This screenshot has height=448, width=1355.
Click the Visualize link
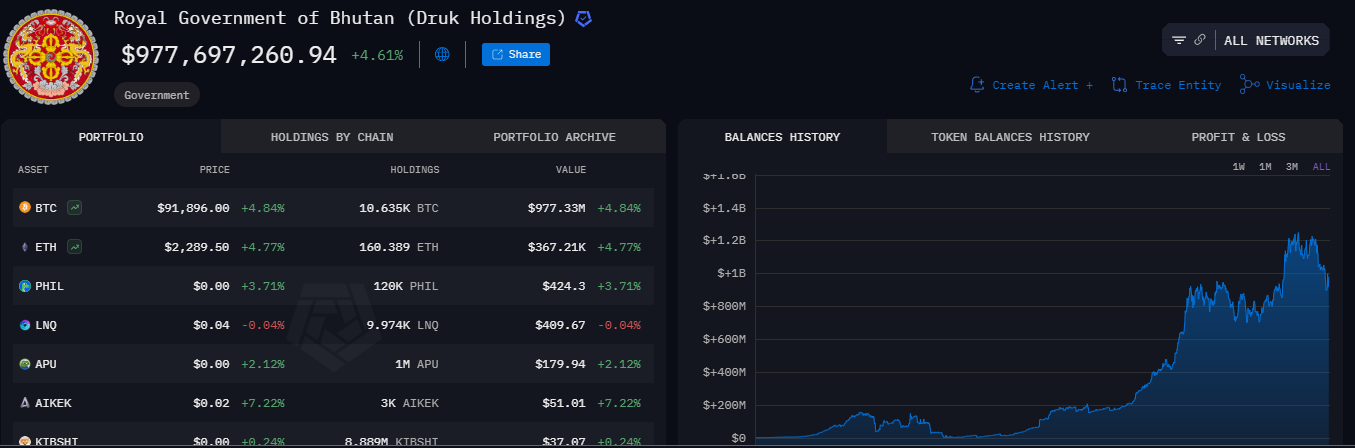coord(1285,85)
